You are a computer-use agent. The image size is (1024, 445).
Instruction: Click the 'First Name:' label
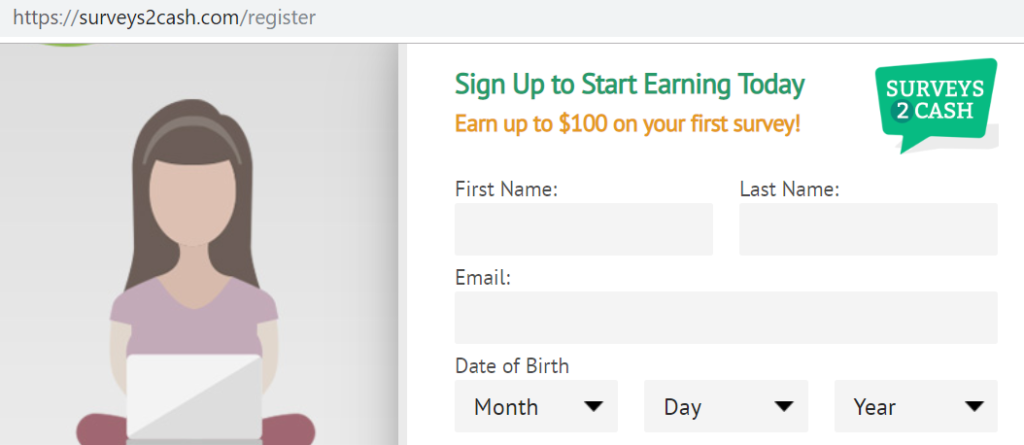click(x=506, y=190)
